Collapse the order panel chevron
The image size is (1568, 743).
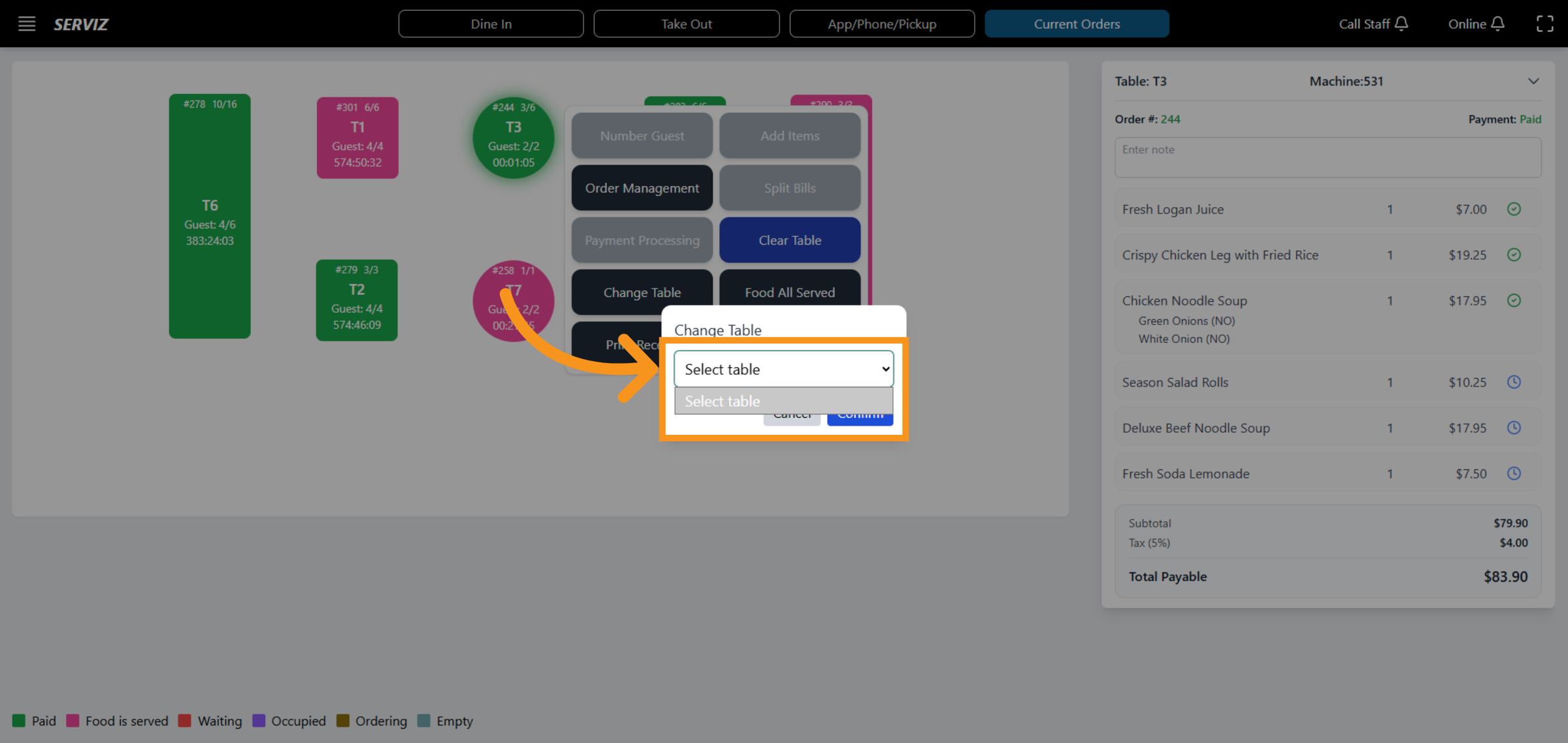point(1533,82)
